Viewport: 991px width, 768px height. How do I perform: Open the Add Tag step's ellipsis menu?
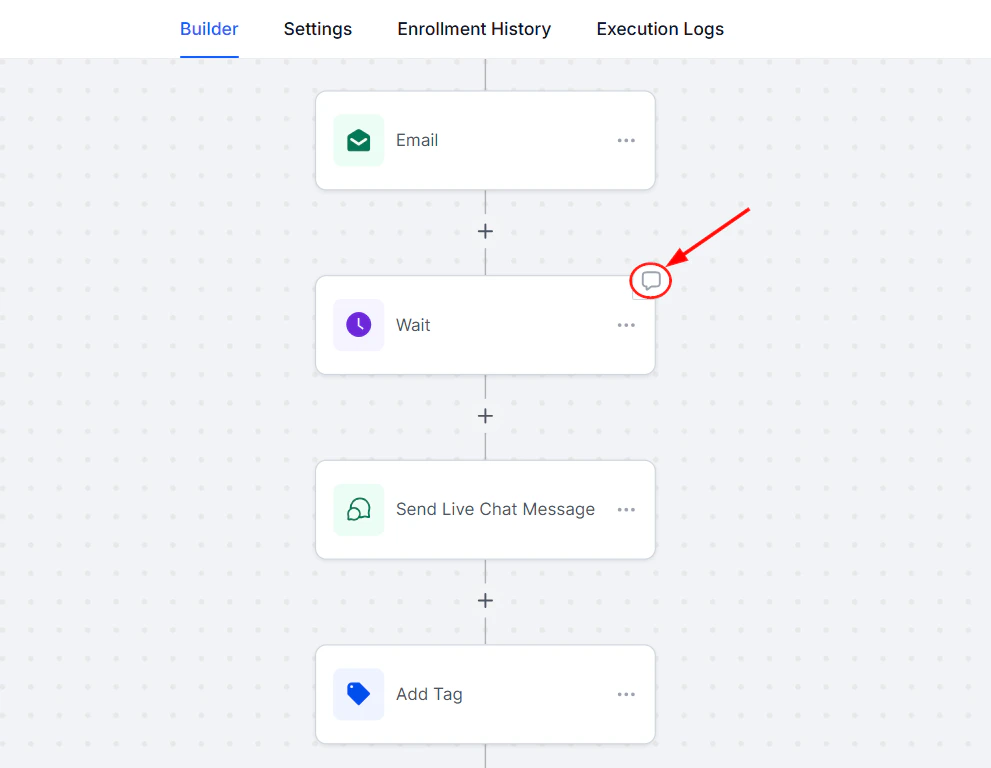click(626, 694)
